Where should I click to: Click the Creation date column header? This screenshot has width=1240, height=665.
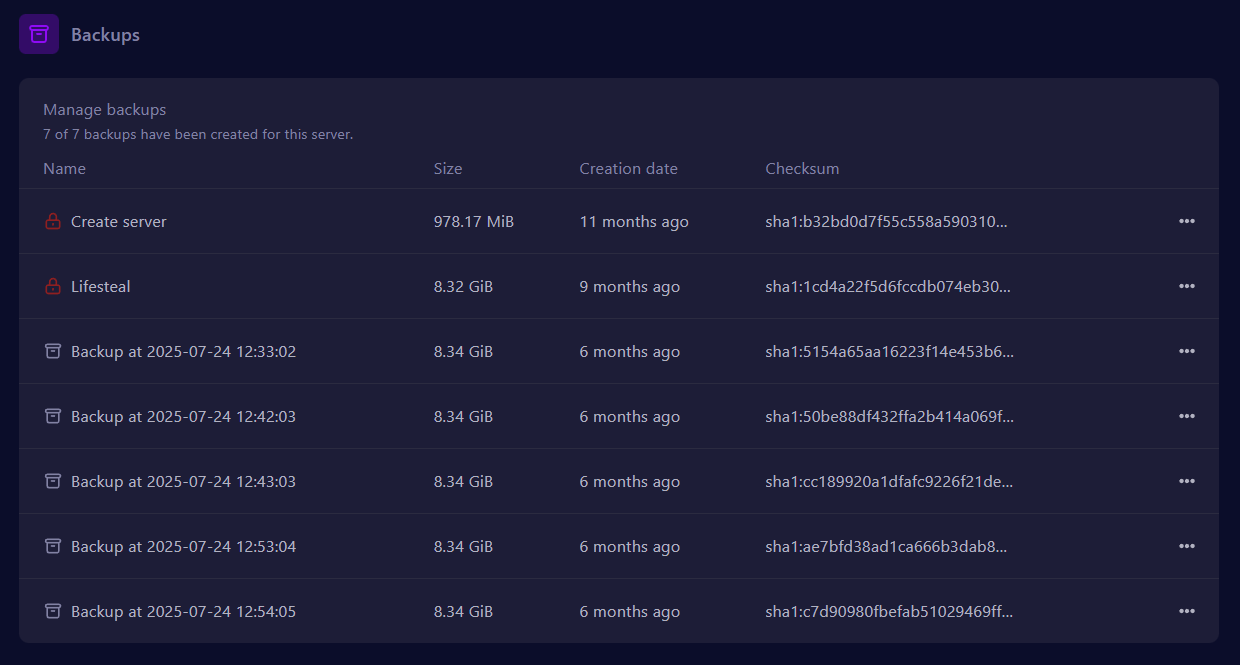click(628, 169)
